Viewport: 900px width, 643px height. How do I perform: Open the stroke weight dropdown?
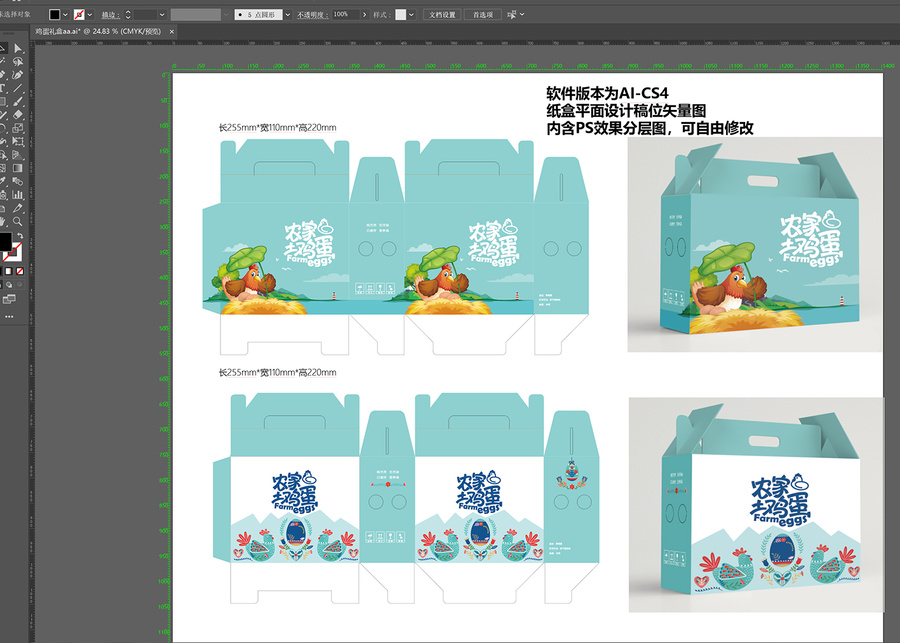[162, 14]
